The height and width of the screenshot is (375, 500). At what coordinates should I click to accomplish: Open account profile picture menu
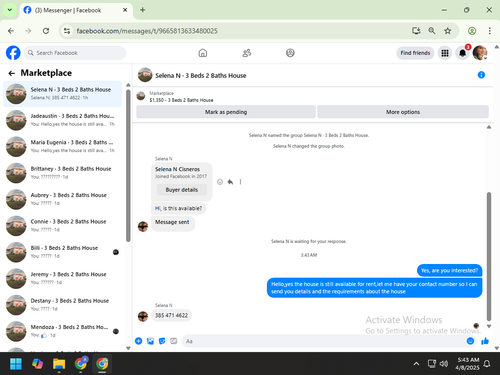click(x=480, y=53)
